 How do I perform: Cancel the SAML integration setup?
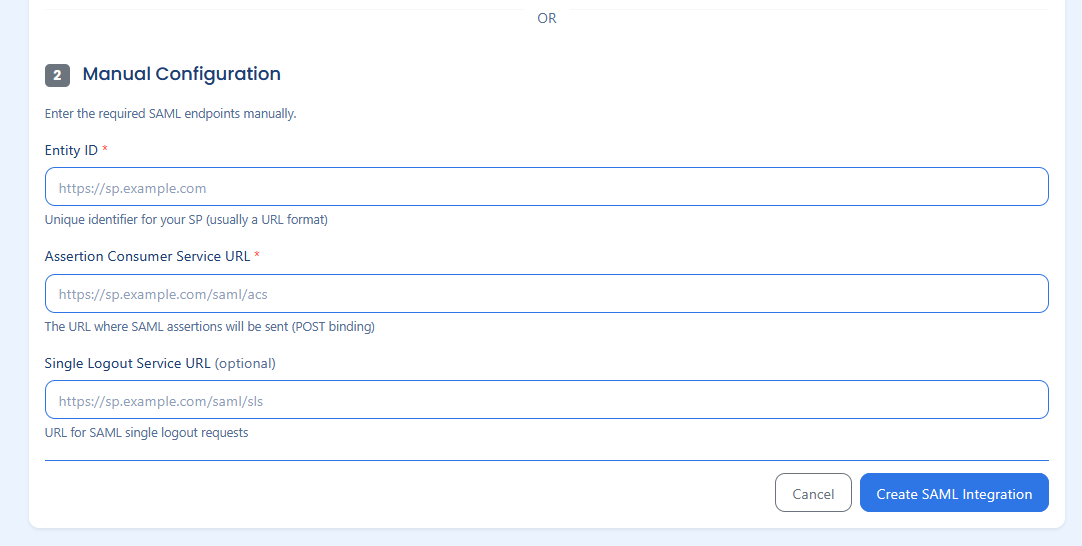pos(813,493)
